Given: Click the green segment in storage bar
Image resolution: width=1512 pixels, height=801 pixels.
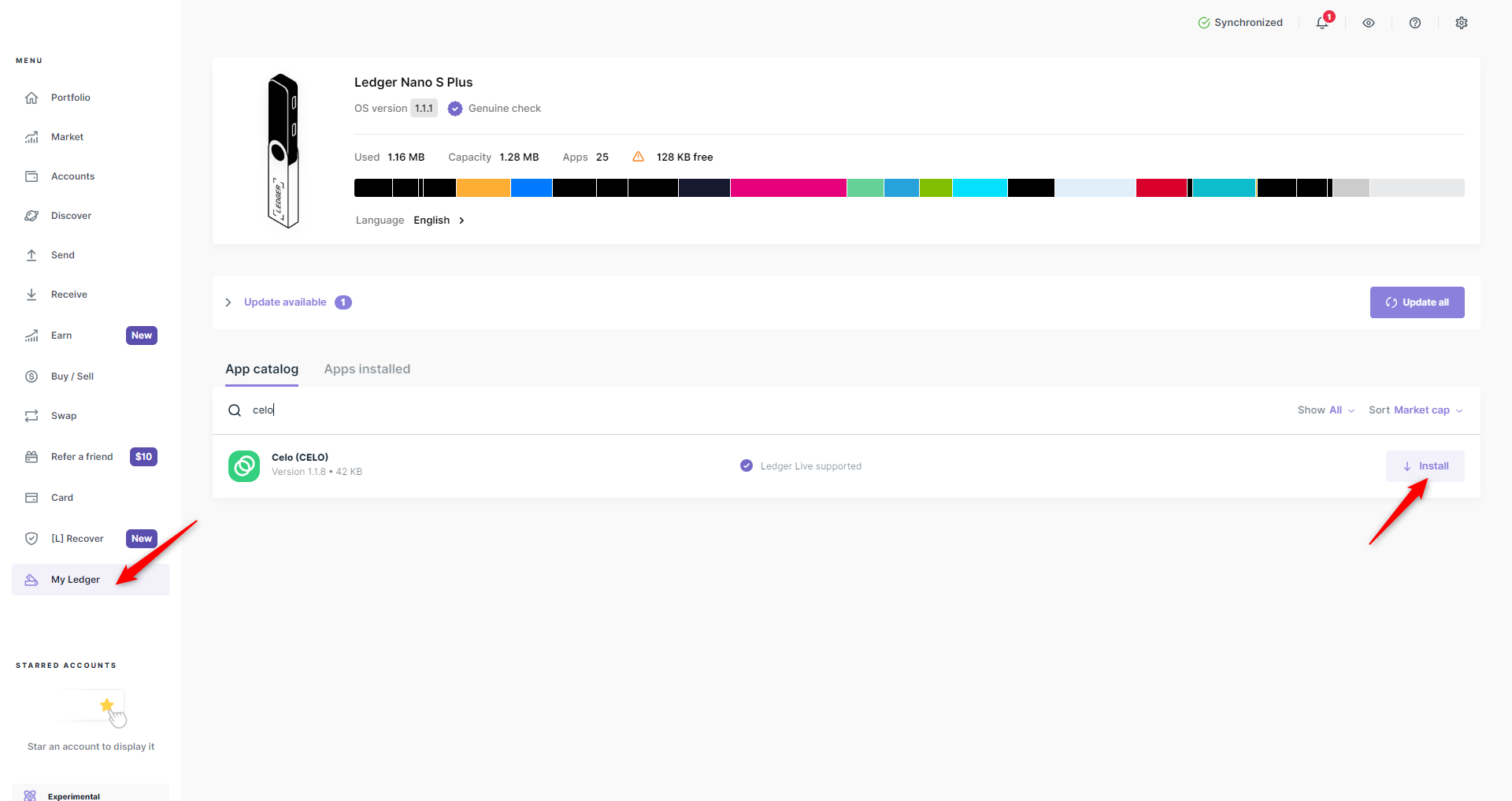Looking at the screenshot, I should click(x=936, y=187).
